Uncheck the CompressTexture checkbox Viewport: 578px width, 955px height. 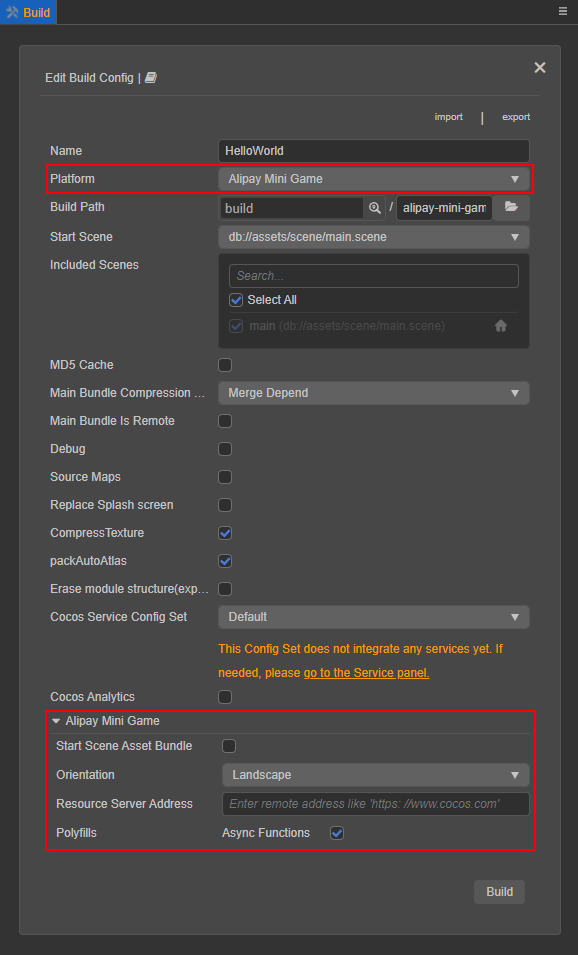point(225,533)
